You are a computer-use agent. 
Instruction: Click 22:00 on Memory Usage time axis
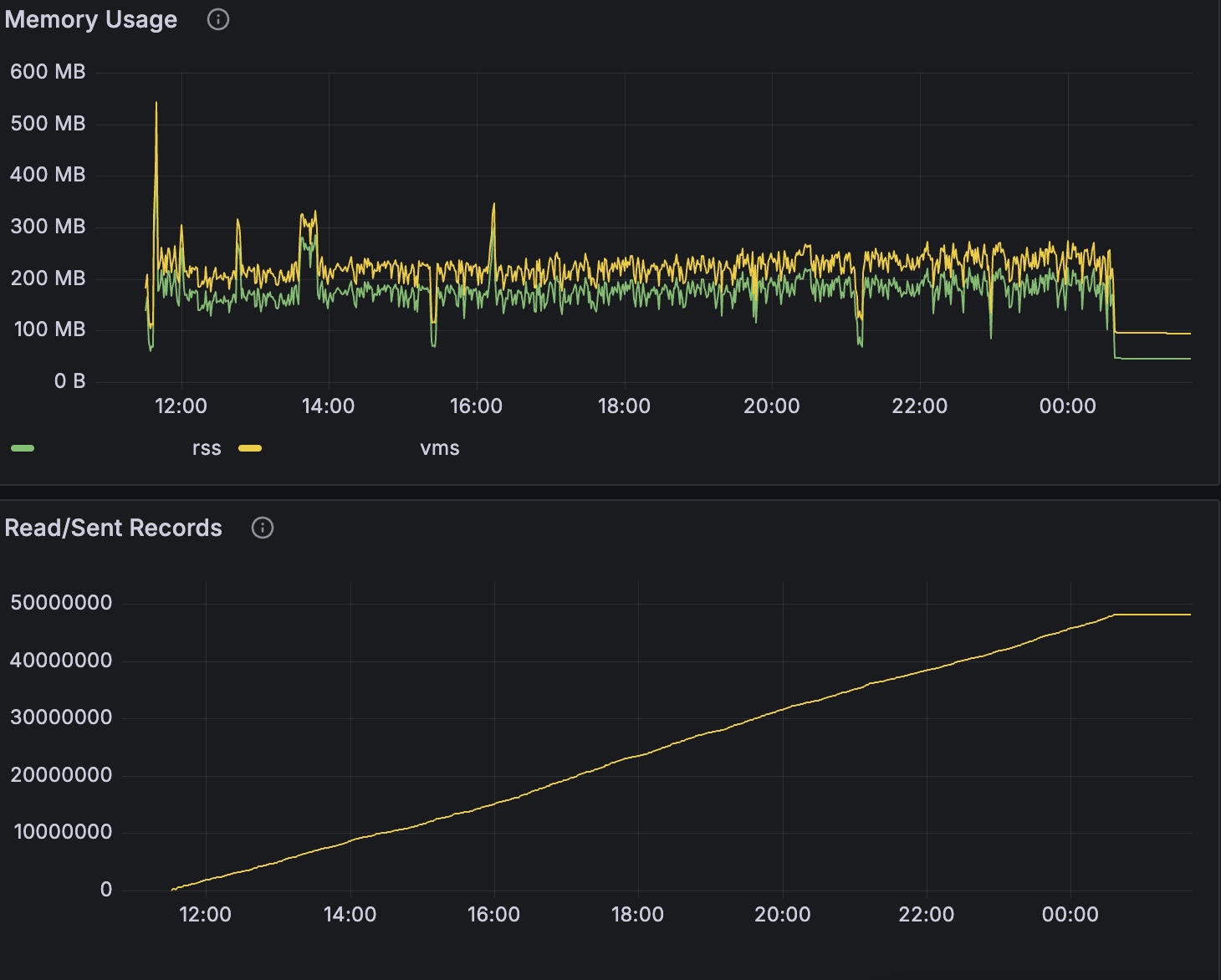pyautogui.click(x=919, y=406)
